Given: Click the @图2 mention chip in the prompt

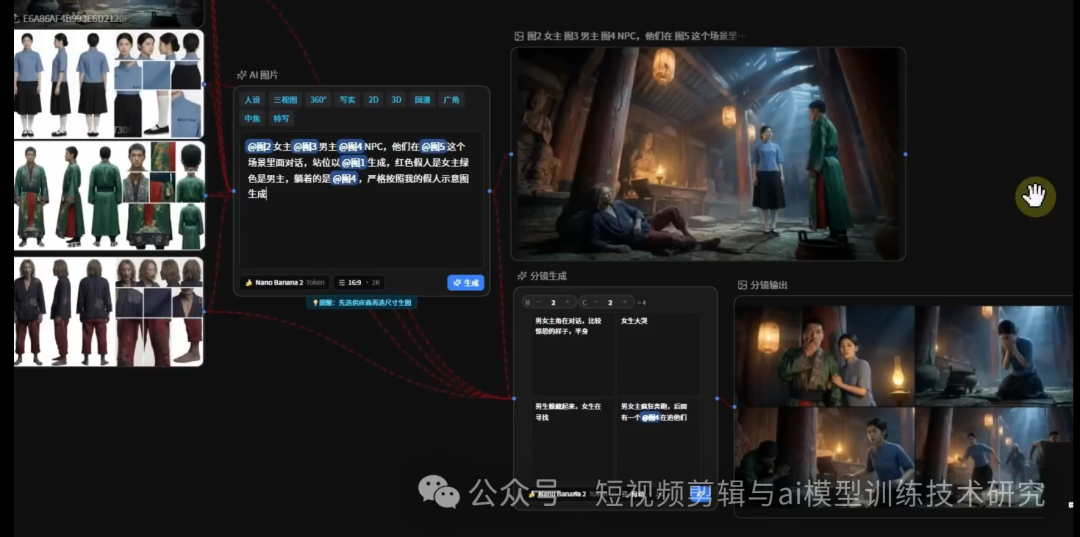Looking at the screenshot, I should (x=258, y=146).
